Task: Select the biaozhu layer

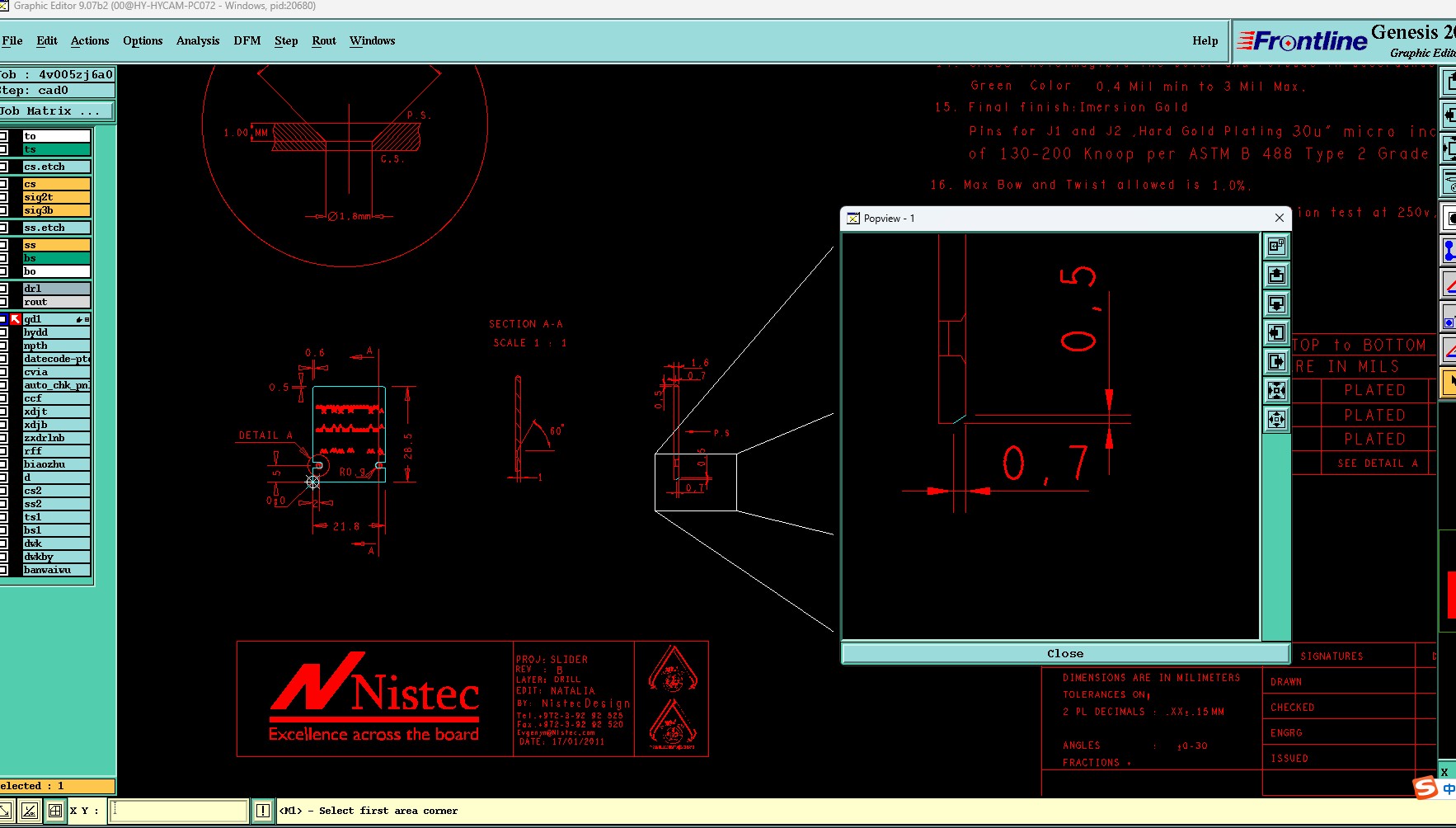Action: point(56,464)
